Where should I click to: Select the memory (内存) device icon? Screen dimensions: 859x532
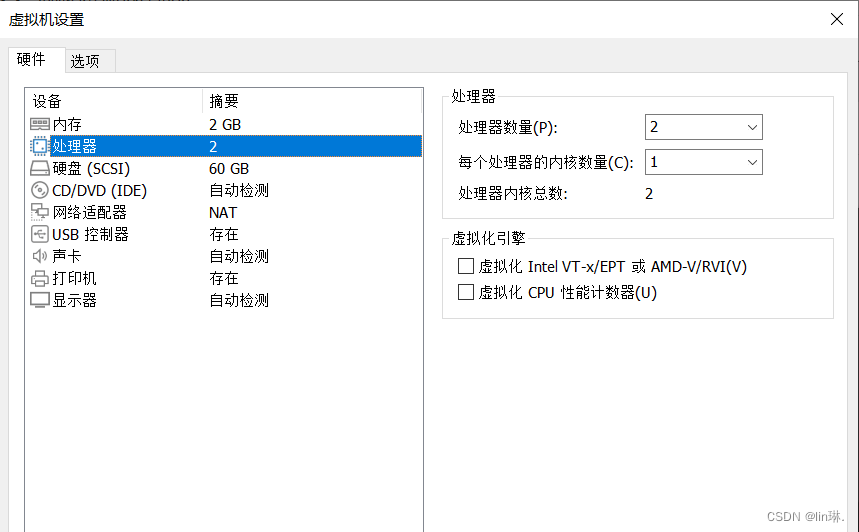(40, 124)
